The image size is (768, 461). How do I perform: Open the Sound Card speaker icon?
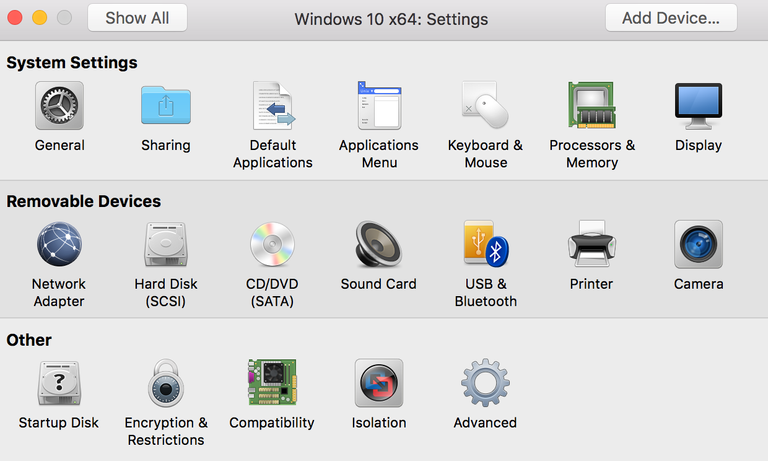coord(379,244)
